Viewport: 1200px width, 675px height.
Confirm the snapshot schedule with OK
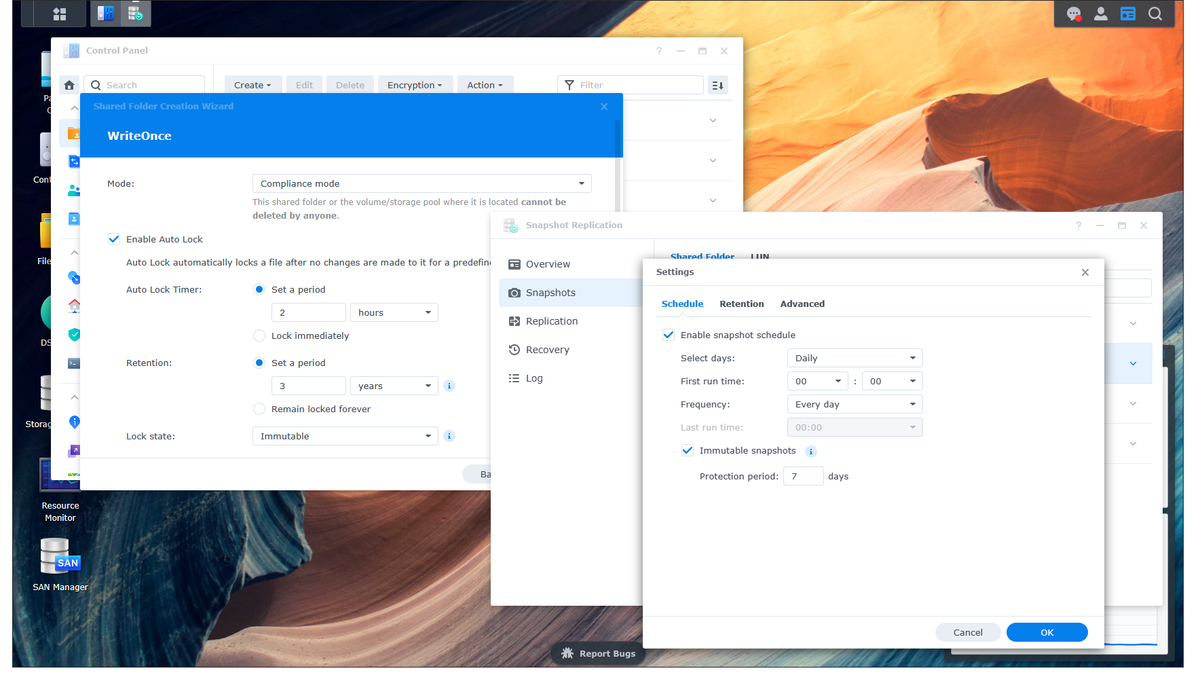(x=1046, y=632)
